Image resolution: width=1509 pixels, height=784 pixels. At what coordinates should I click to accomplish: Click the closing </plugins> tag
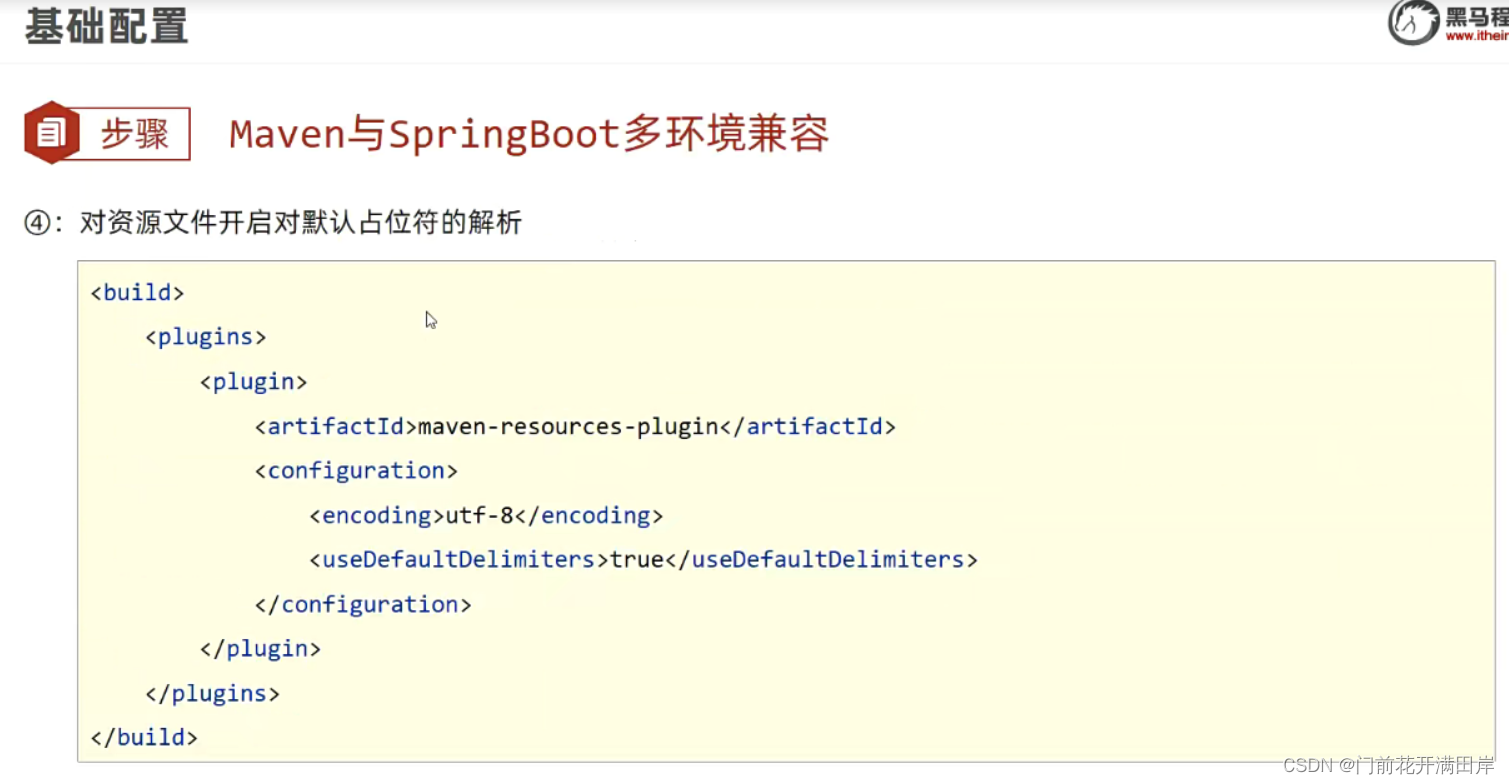pyautogui.click(x=213, y=693)
